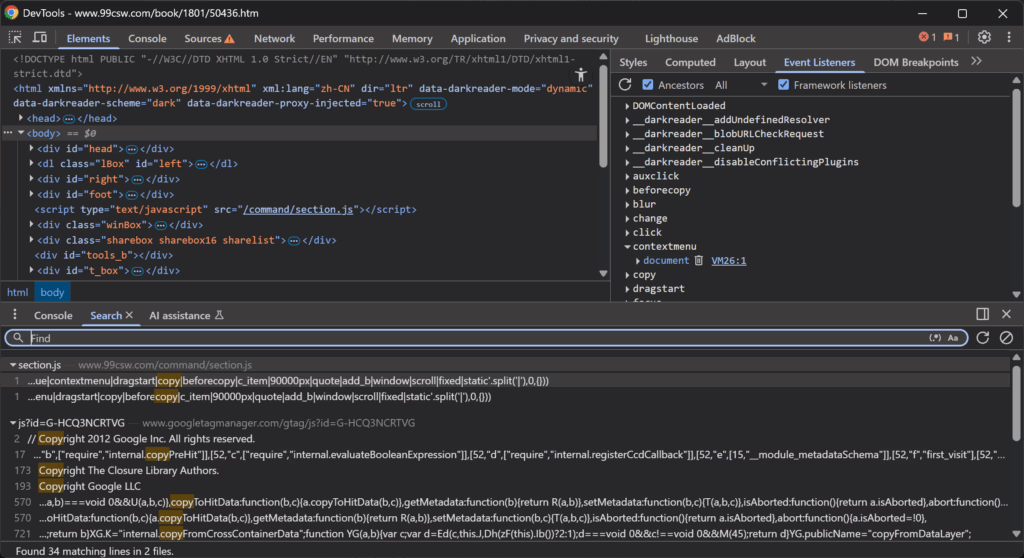Click the event listeners pane scrollbar
Image resolution: width=1024 pixels, height=558 pixels.
click(x=1016, y=147)
